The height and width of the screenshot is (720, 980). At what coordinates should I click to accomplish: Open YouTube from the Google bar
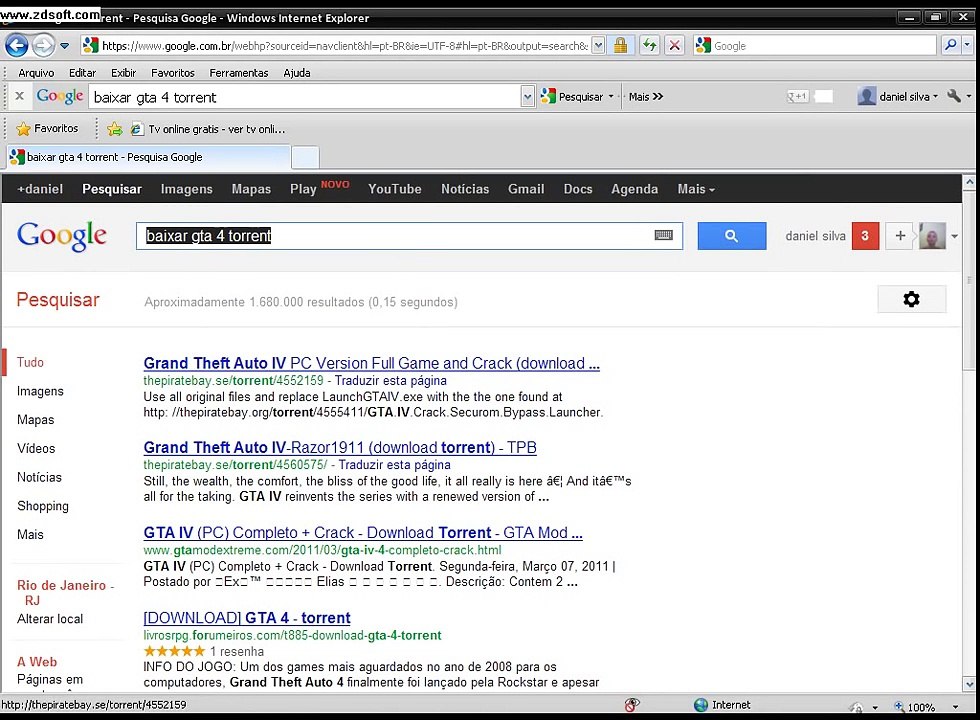pos(394,189)
